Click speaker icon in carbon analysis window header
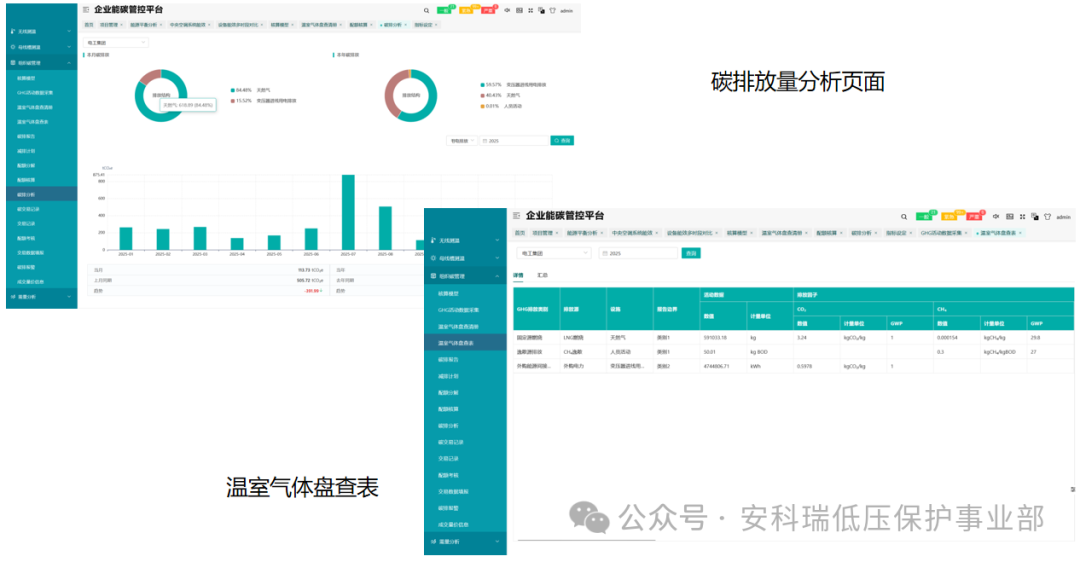This screenshot has width=1080, height=562. 507,10
